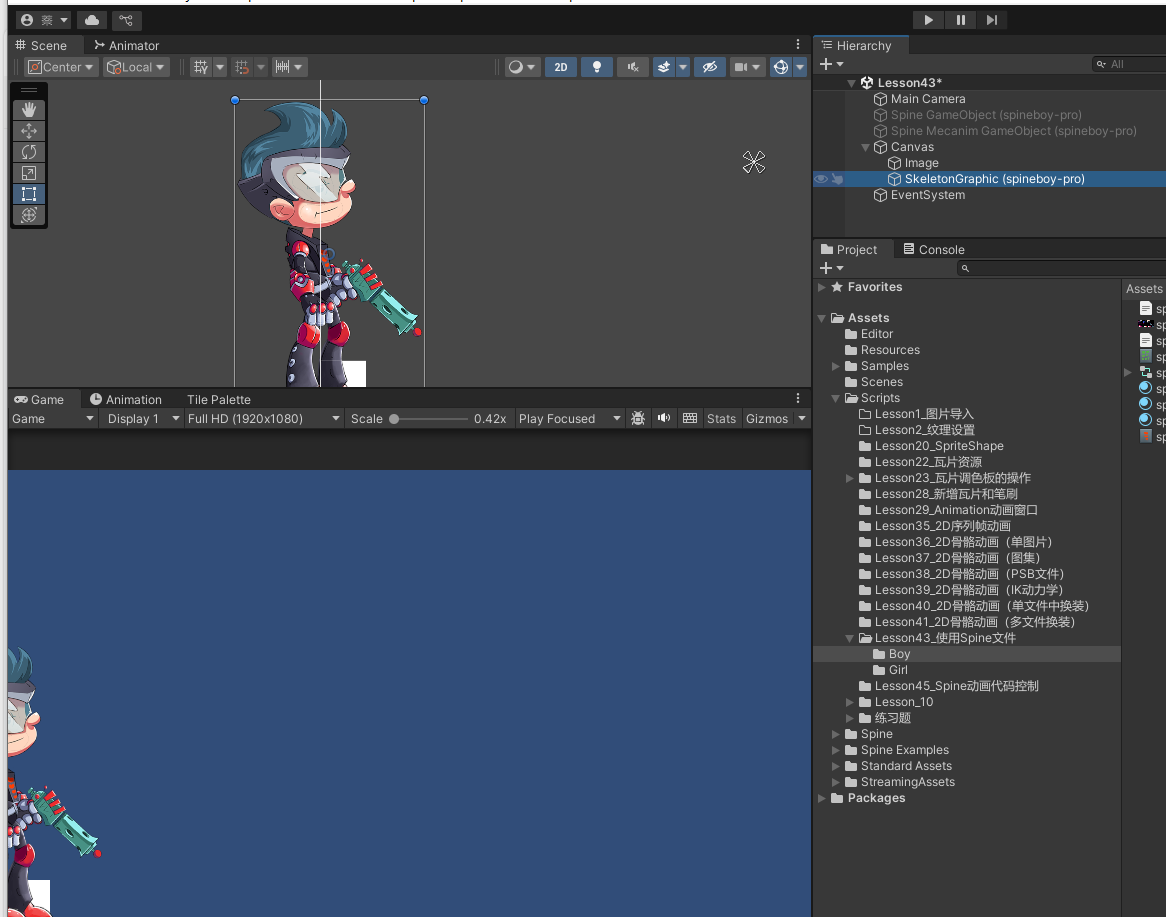The width and height of the screenshot is (1166, 917).
Task: Toggle scene audio mute
Action: pos(633,67)
